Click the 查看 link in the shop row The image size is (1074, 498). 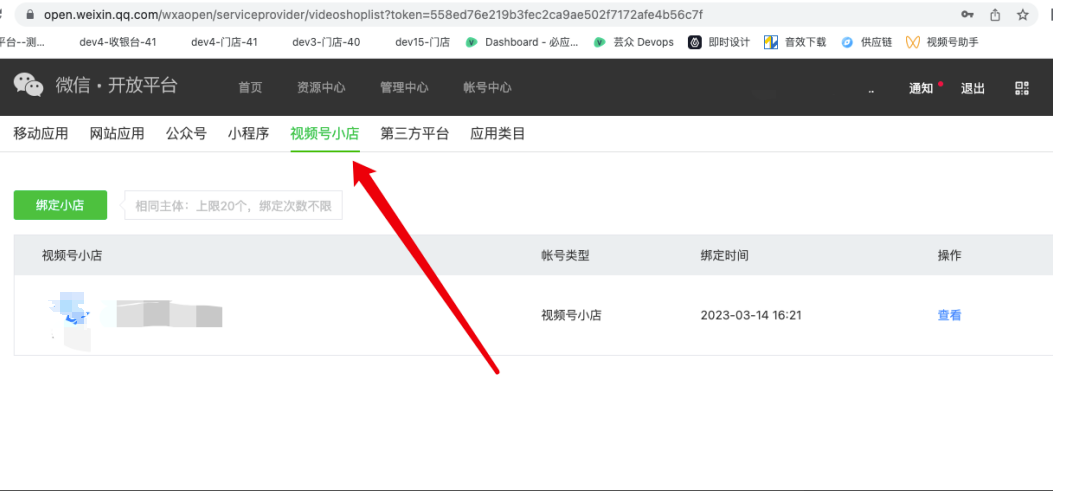coord(949,315)
